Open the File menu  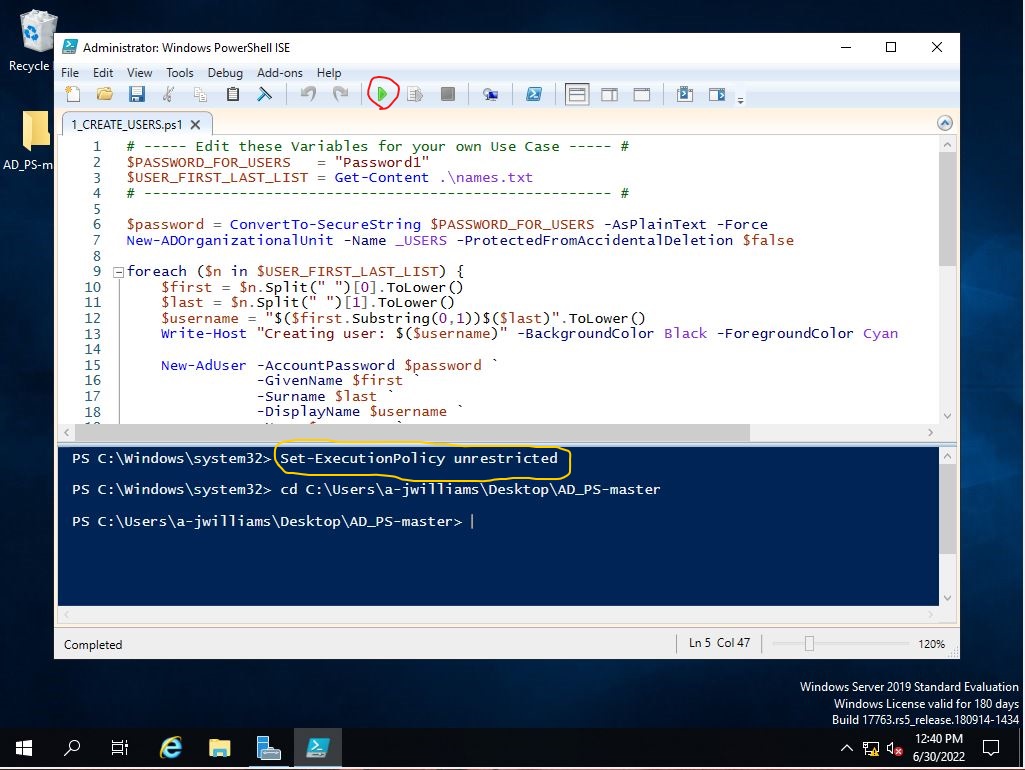(70, 73)
